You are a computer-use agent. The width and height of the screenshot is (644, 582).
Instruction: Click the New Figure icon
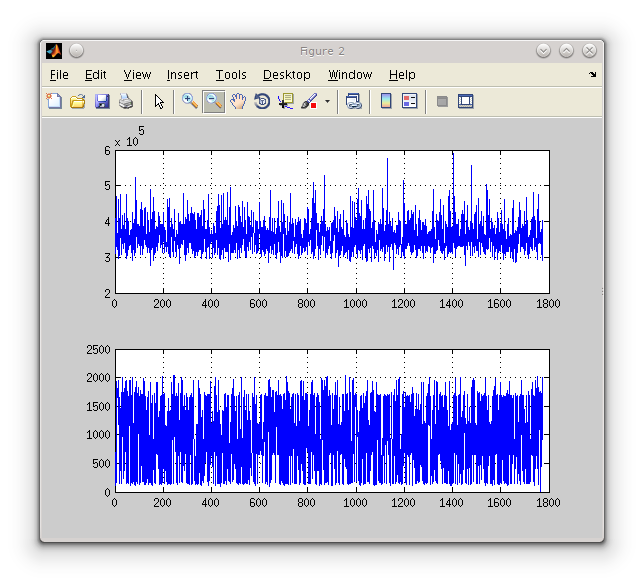pyautogui.click(x=54, y=101)
